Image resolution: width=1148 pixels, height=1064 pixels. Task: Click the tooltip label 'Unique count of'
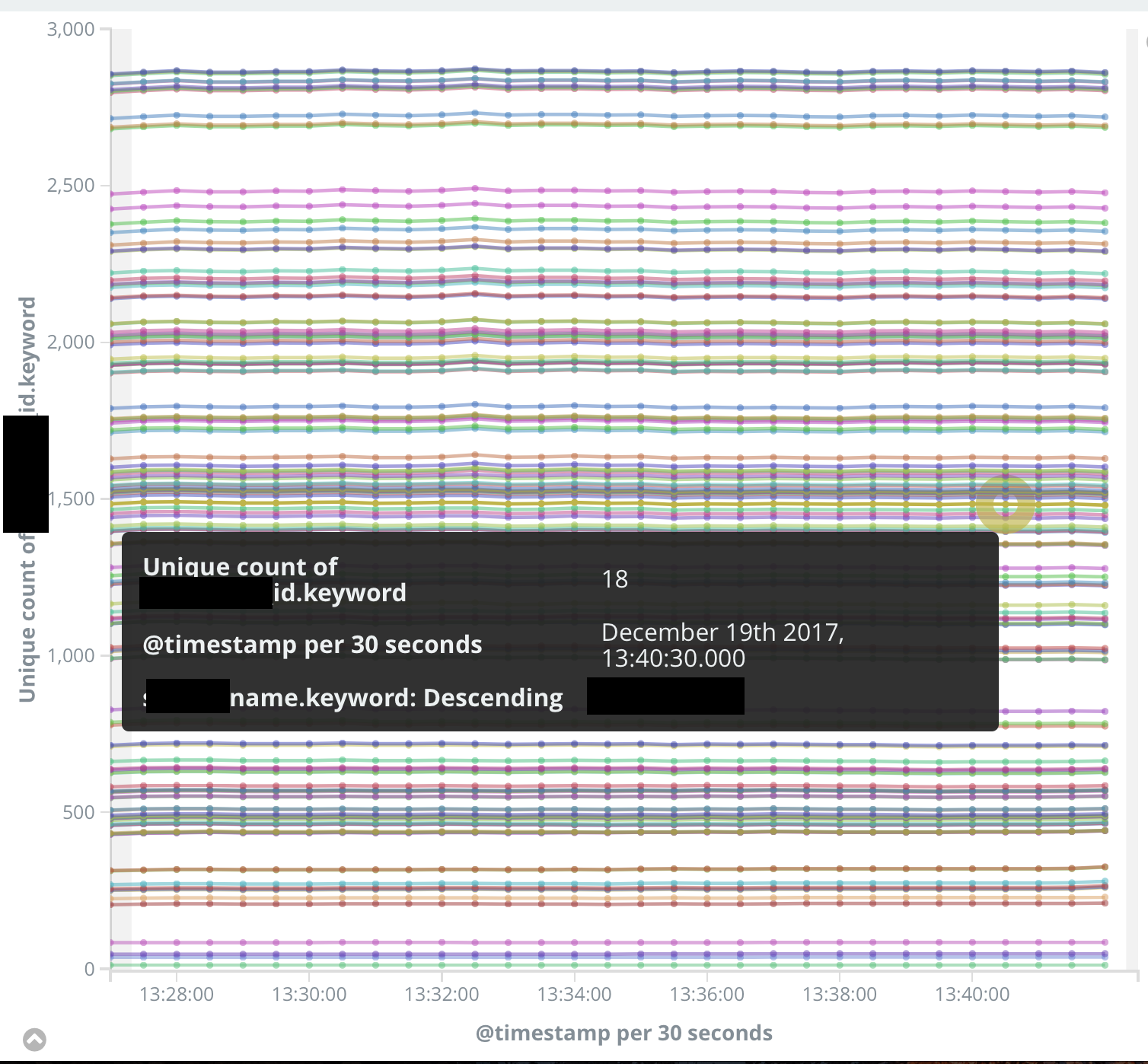240,566
